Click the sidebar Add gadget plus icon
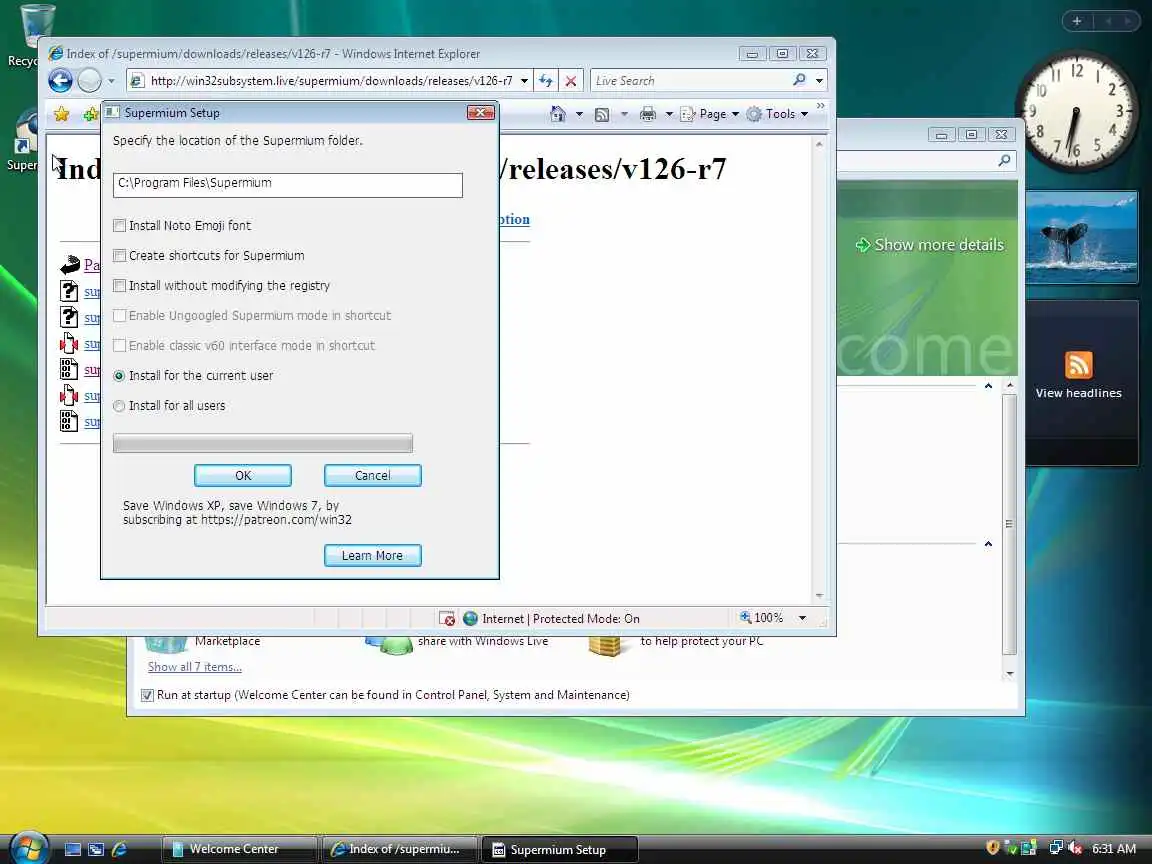The height and width of the screenshot is (864, 1152). (1077, 21)
